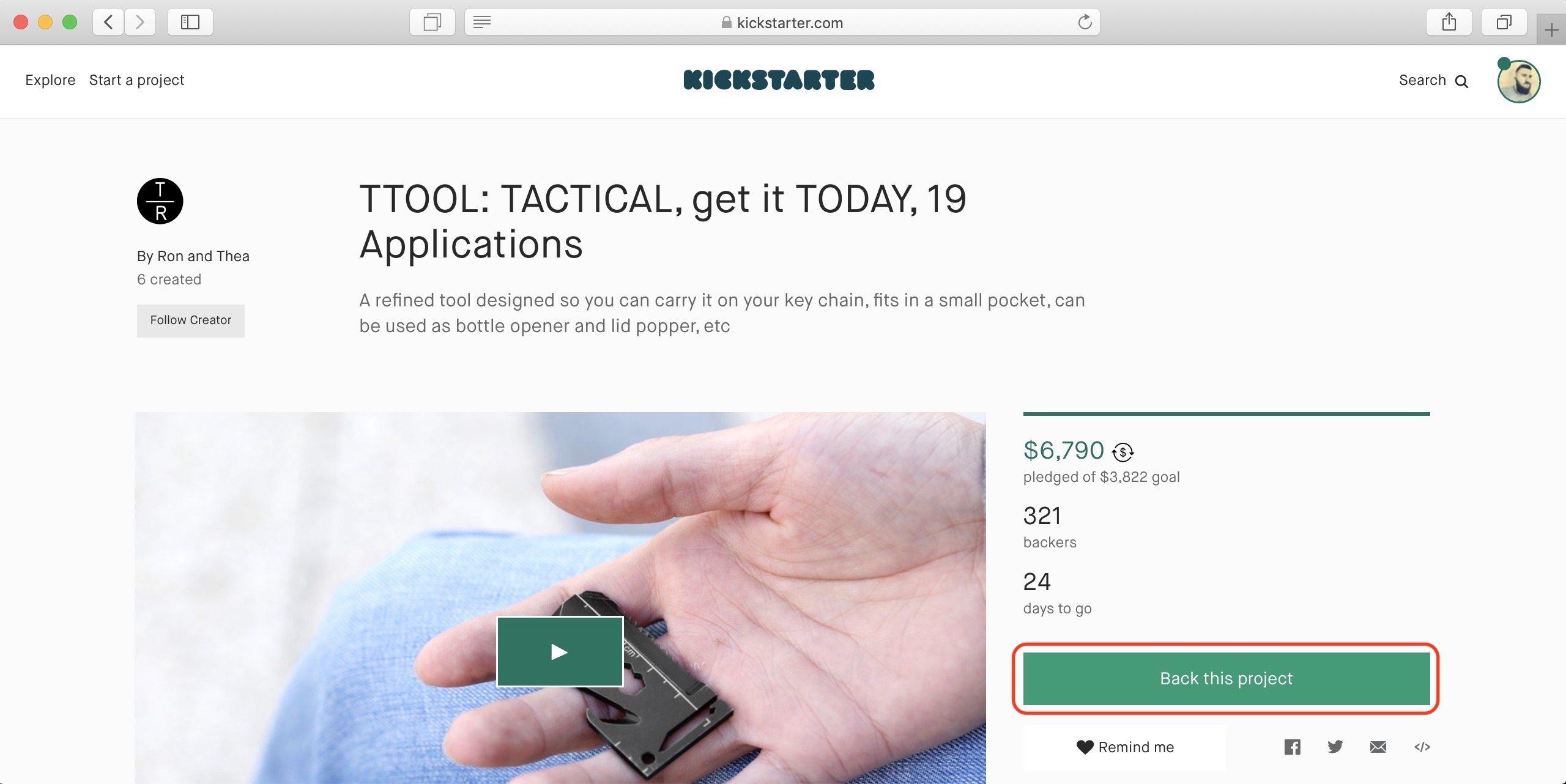This screenshot has width=1566, height=784.
Task: Open a new tab with plus button
Action: point(1551,30)
